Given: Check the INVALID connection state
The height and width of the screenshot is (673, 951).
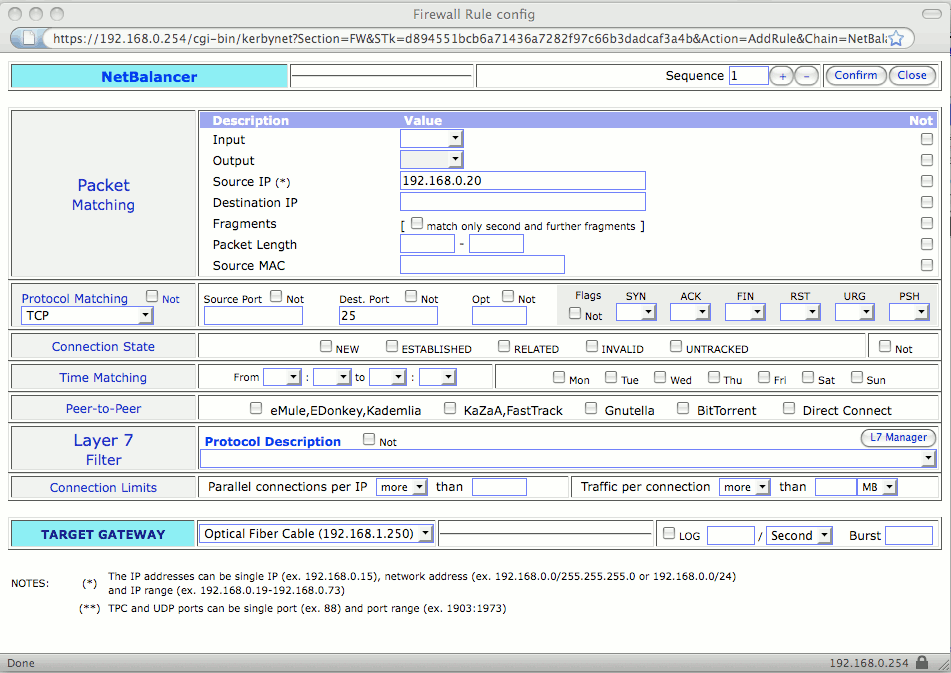Looking at the screenshot, I should click(x=592, y=346).
